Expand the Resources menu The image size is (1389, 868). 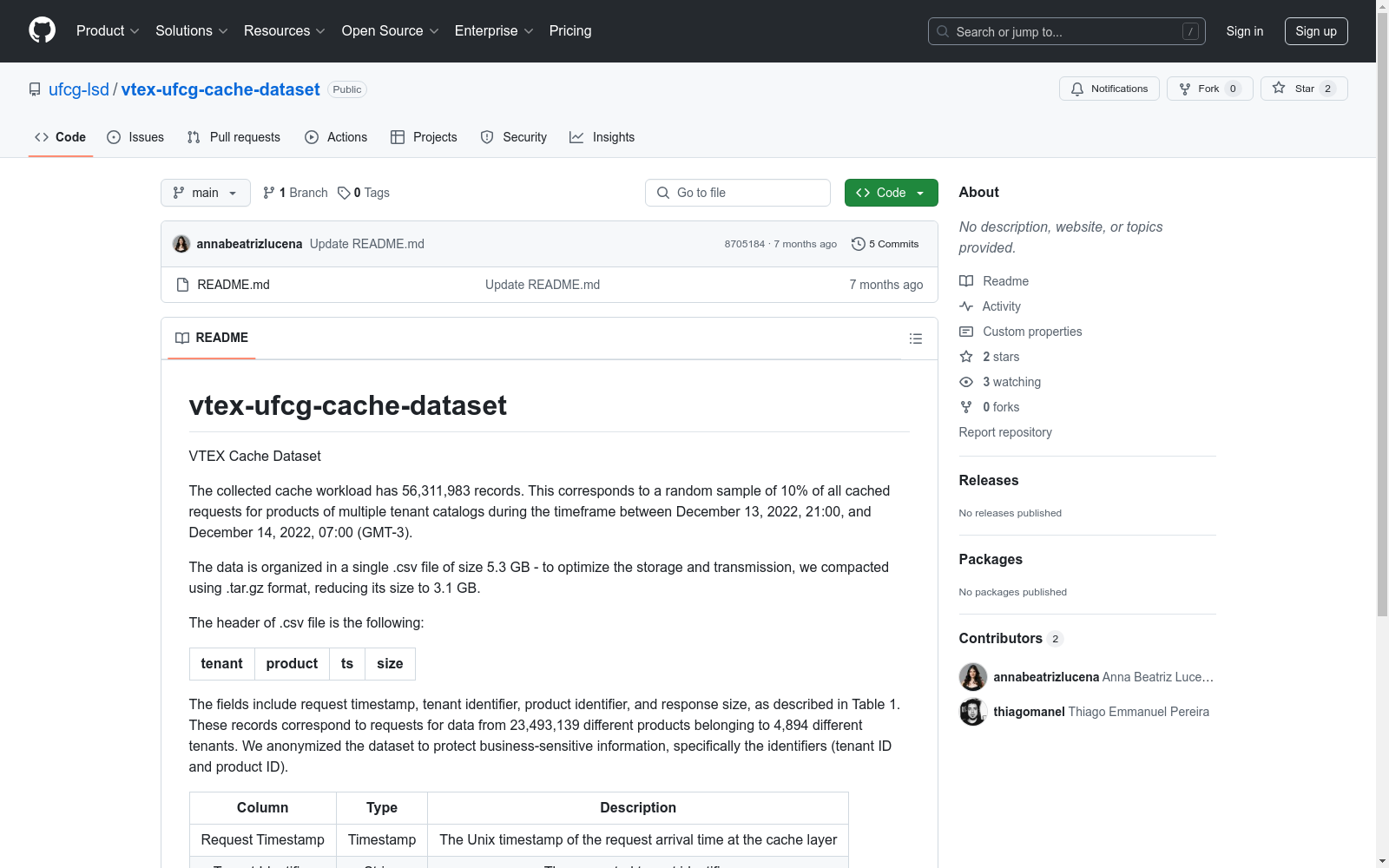click(x=285, y=31)
